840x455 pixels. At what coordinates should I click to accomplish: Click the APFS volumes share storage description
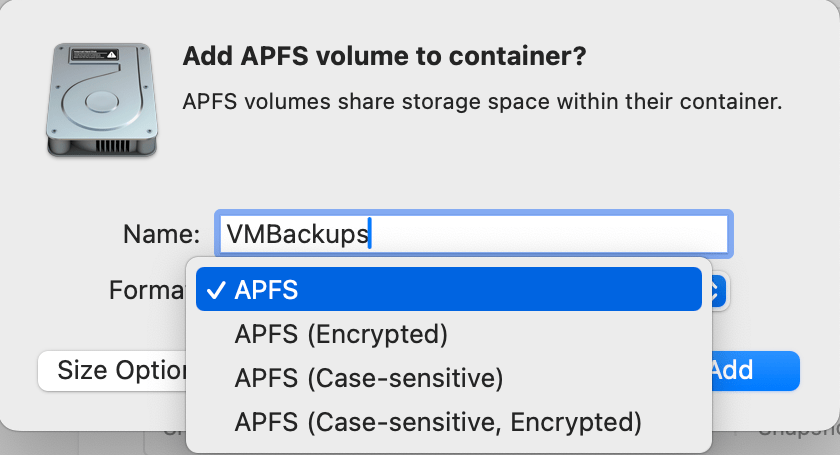482,102
